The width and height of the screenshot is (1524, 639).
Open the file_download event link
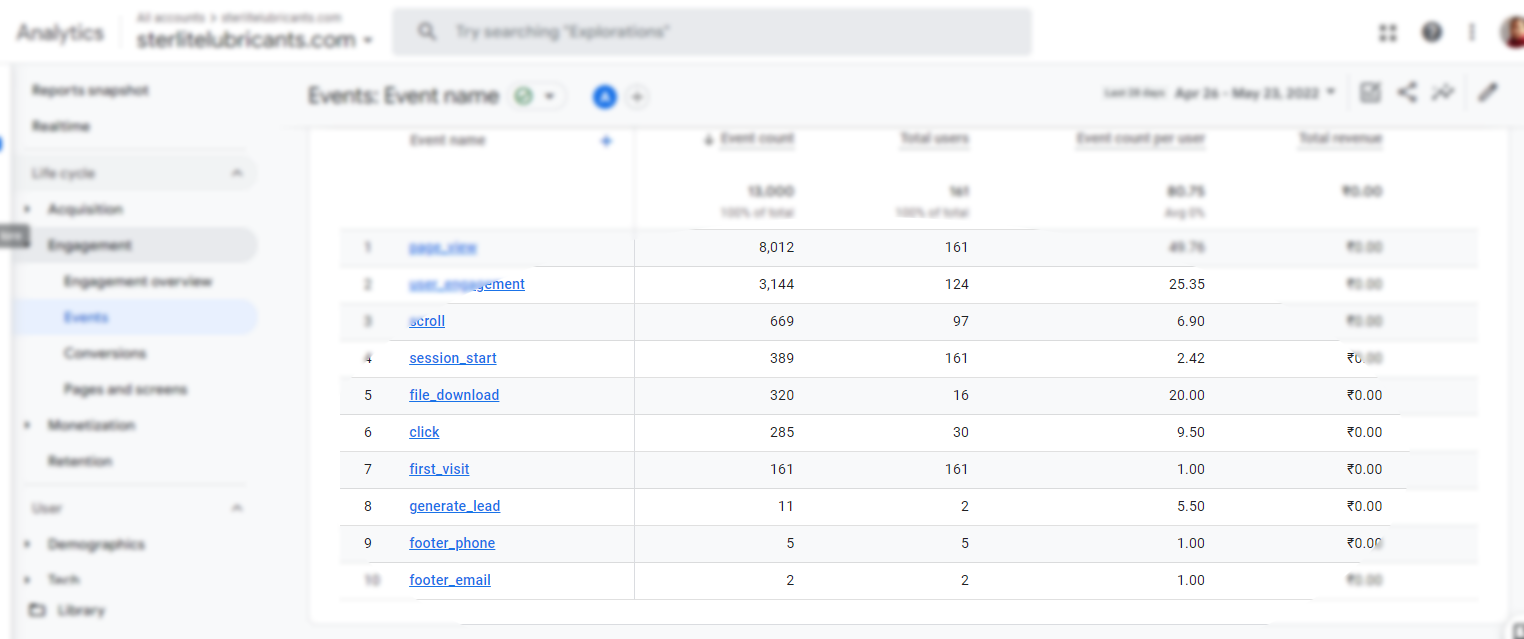tap(454, 395)
